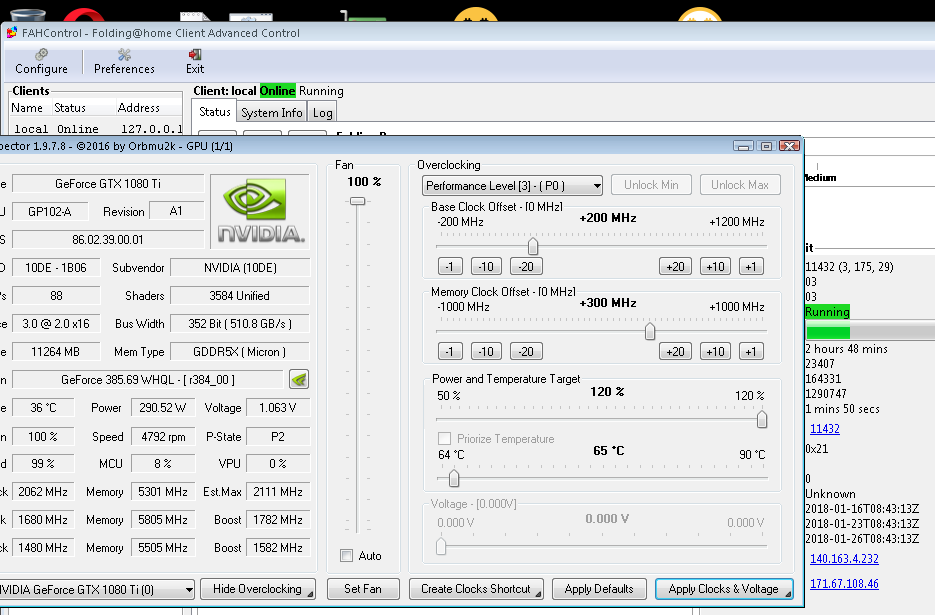
Task: Click the Exit toolbar icon
Action: 195,62
